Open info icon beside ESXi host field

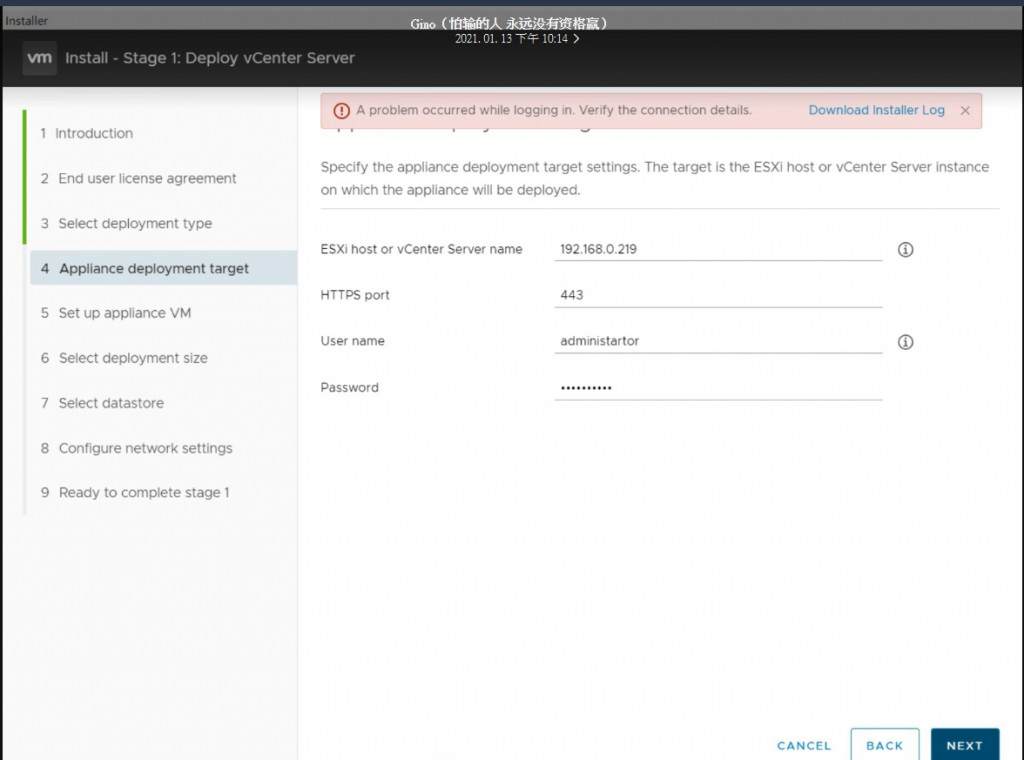click(904, 249)
